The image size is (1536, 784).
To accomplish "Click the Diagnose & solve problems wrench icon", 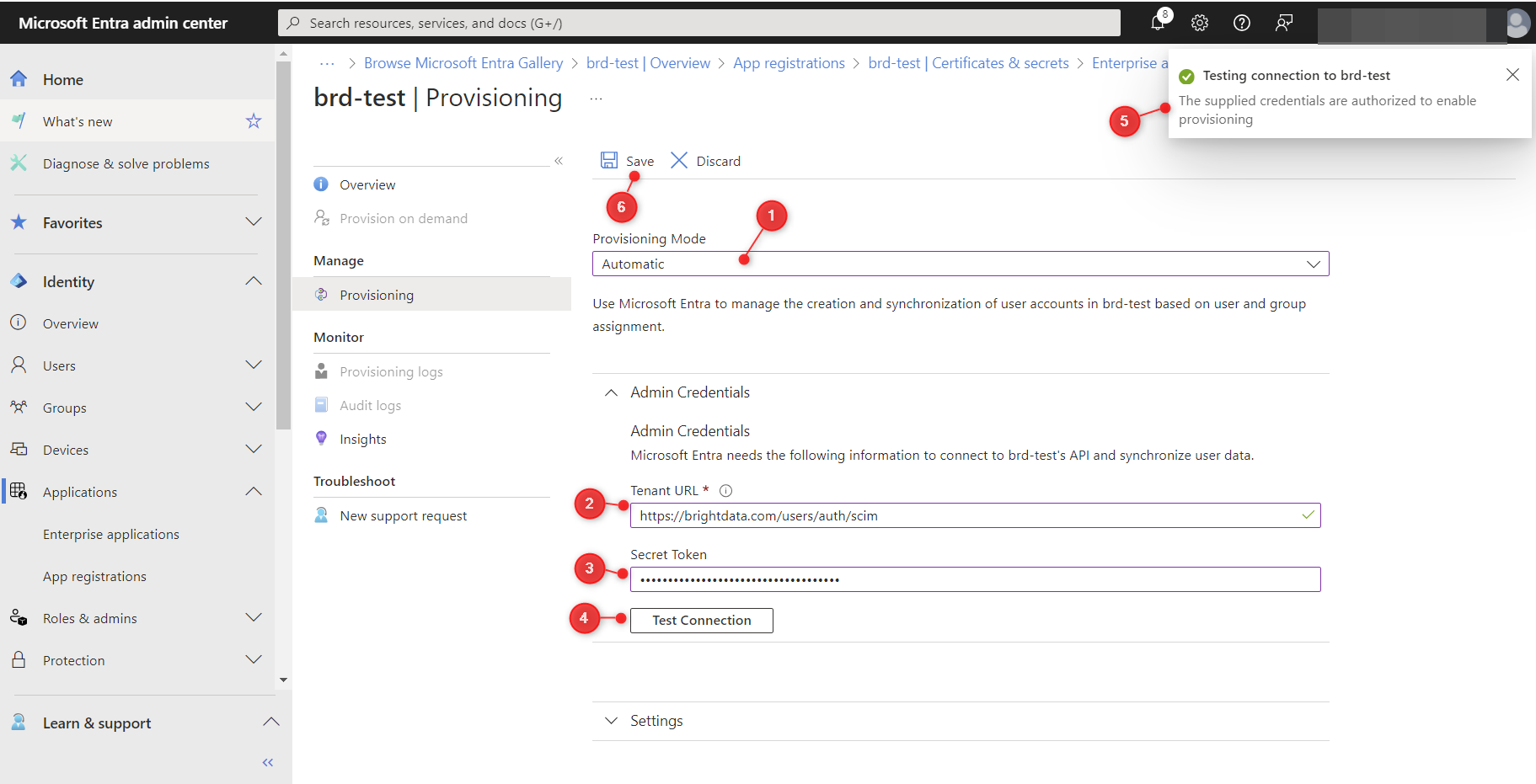I will click(19, 163).
